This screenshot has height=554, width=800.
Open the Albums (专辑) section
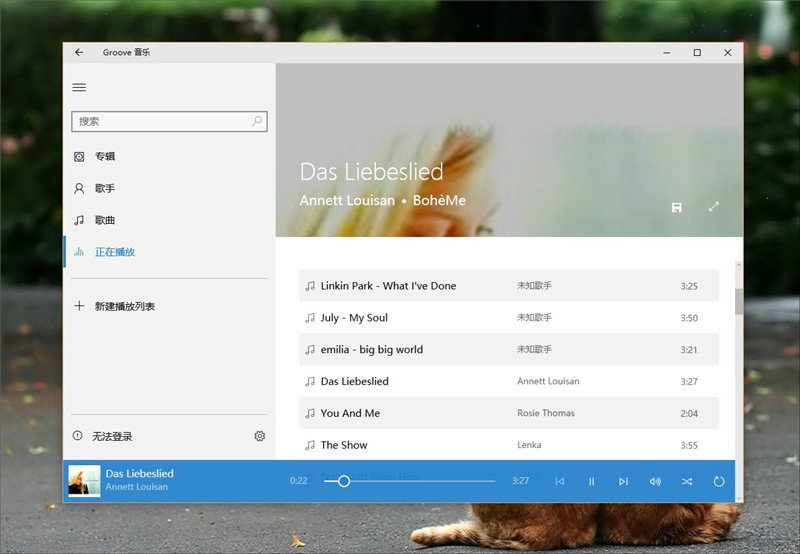click(x=105, y=156)
